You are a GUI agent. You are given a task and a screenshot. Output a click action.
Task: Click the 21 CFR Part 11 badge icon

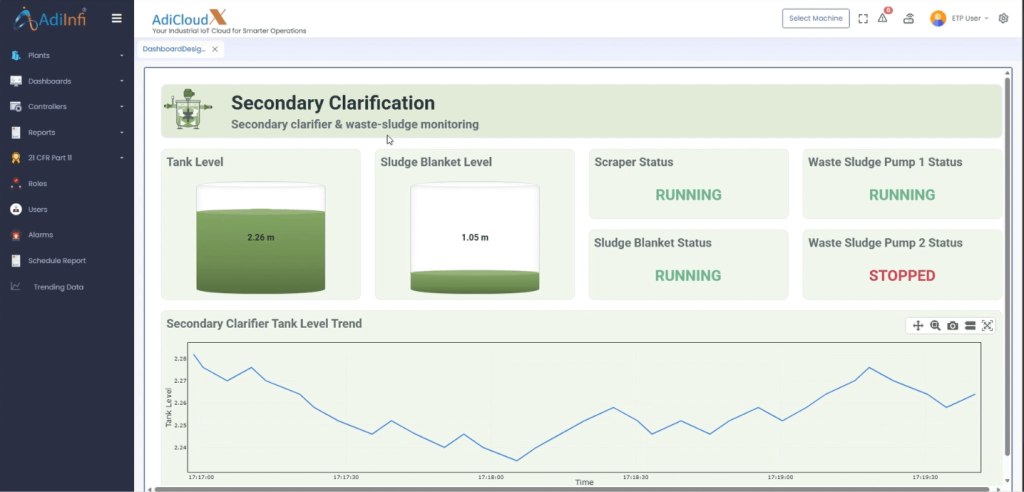16,158
